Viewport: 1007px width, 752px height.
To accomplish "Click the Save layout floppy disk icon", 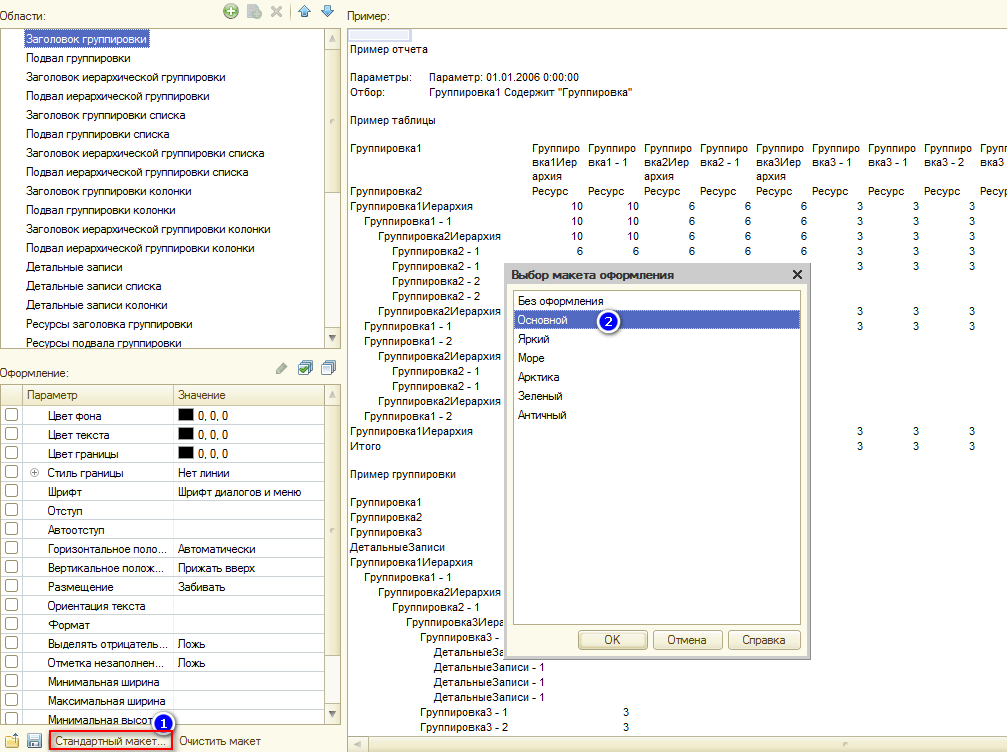I will 34,741.
